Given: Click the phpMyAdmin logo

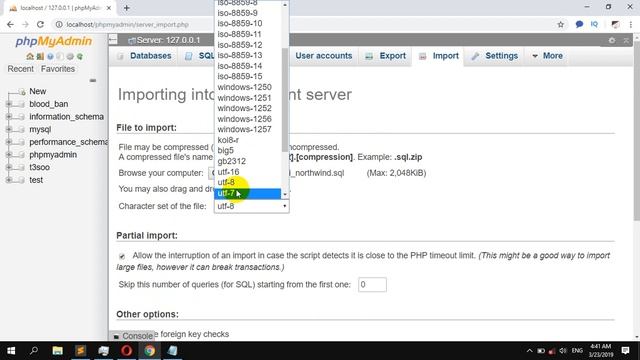Looking at the screenshot, I should pyautogui.click(x=53, y=42).
